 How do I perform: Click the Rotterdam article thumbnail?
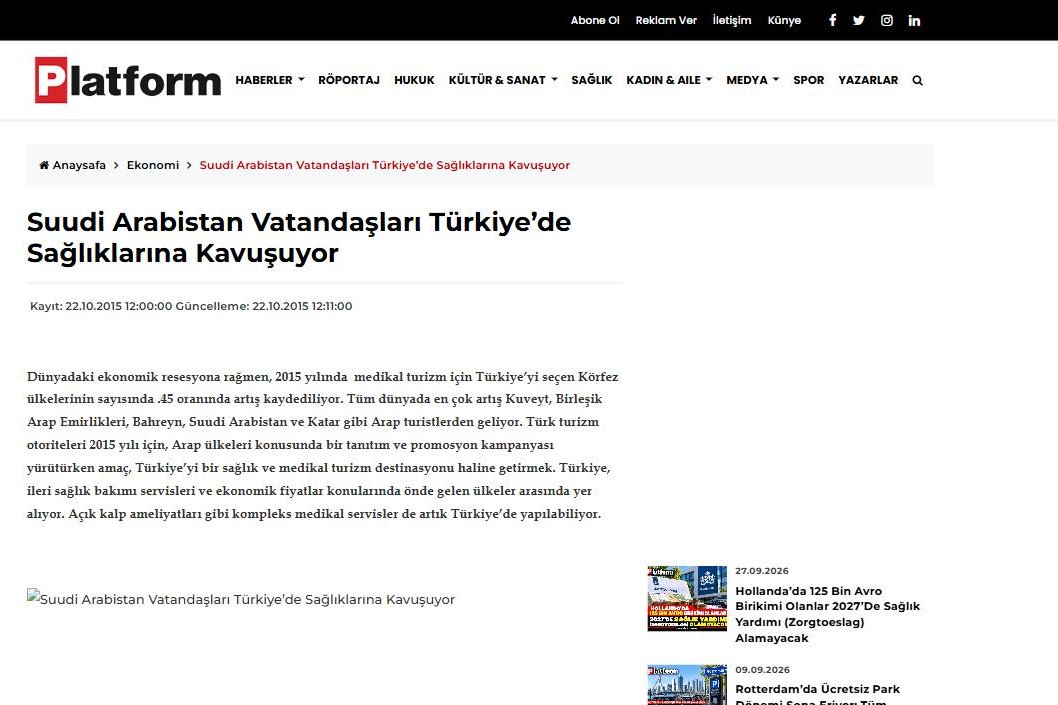(x=687, y=685)
